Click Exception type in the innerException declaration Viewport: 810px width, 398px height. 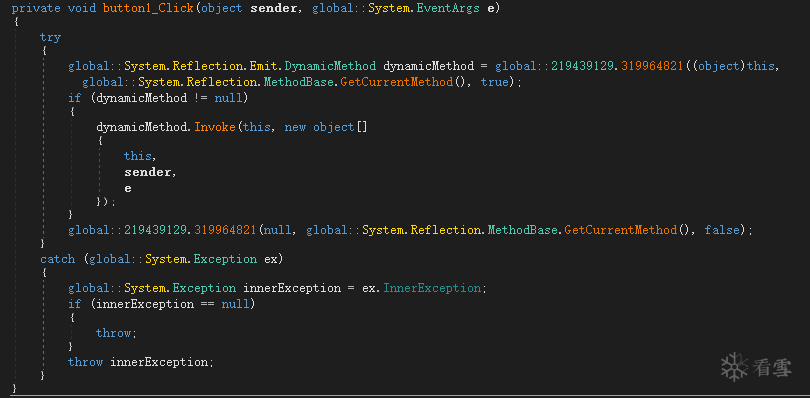click(x=205, y=287)
